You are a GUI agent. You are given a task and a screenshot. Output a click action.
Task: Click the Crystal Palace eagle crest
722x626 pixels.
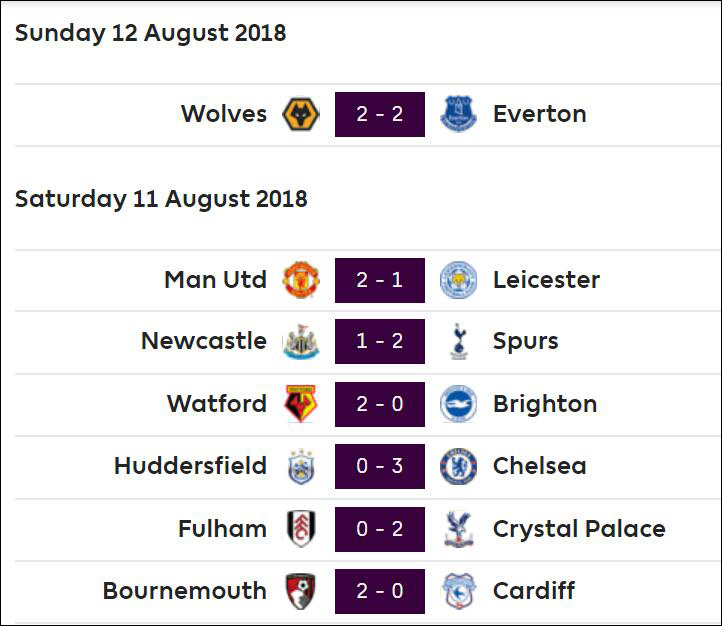(459, 529)
